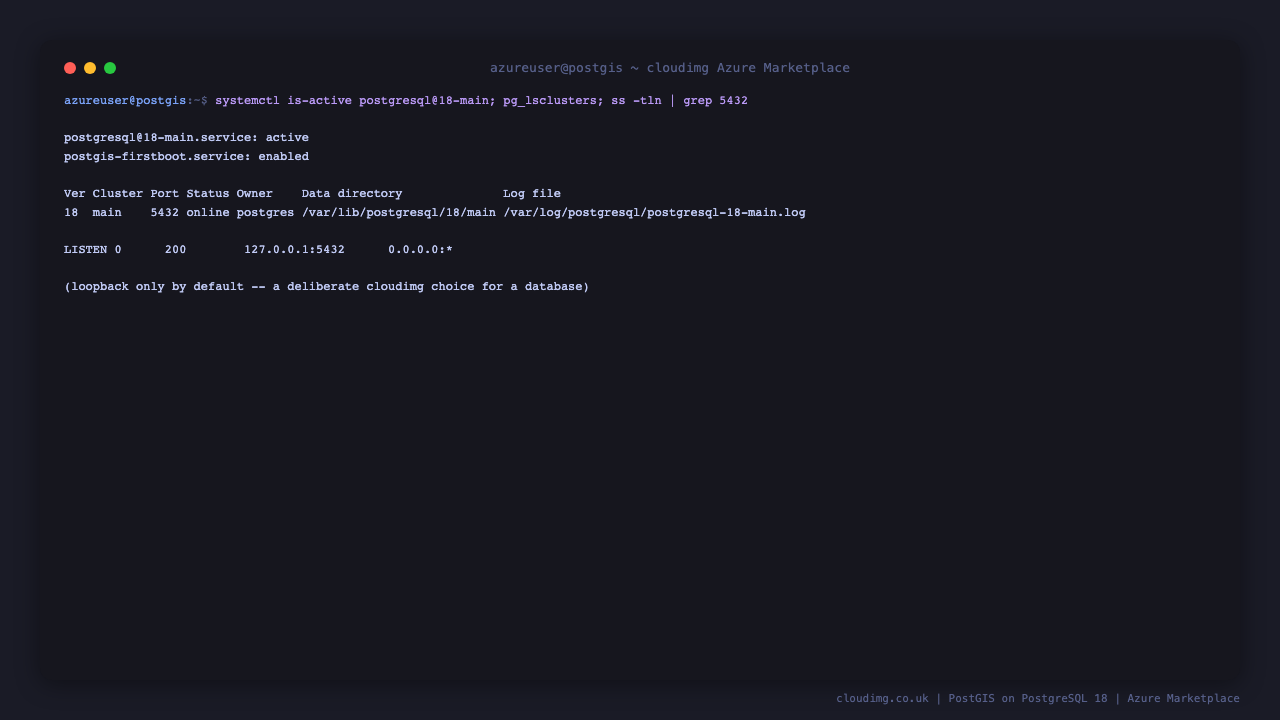
Task: Click the 'online' status value
Action: (x=208, y=213)
